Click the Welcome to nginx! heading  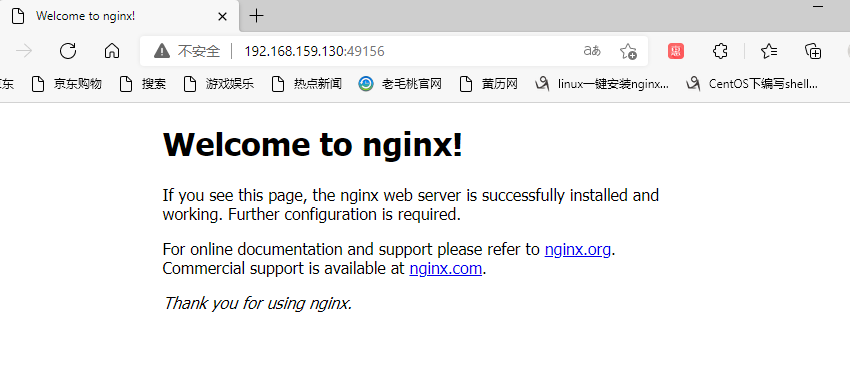(313, 145)
